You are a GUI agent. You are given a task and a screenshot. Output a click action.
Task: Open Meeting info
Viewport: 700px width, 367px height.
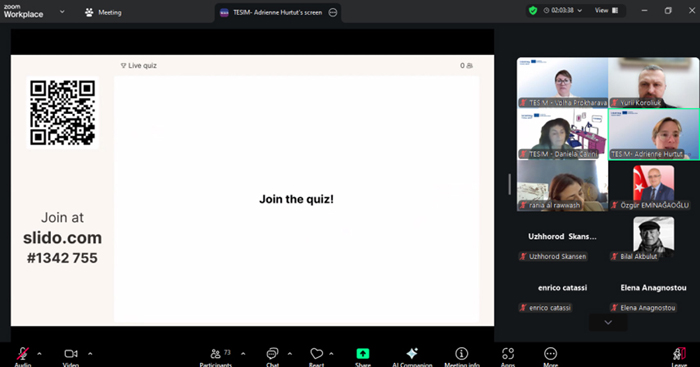(x=461, y=354)
